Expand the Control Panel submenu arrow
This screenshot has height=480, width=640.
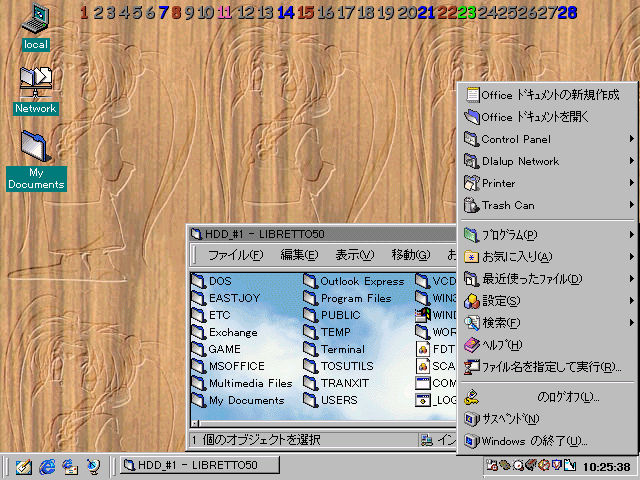click(x=631, y=139)
